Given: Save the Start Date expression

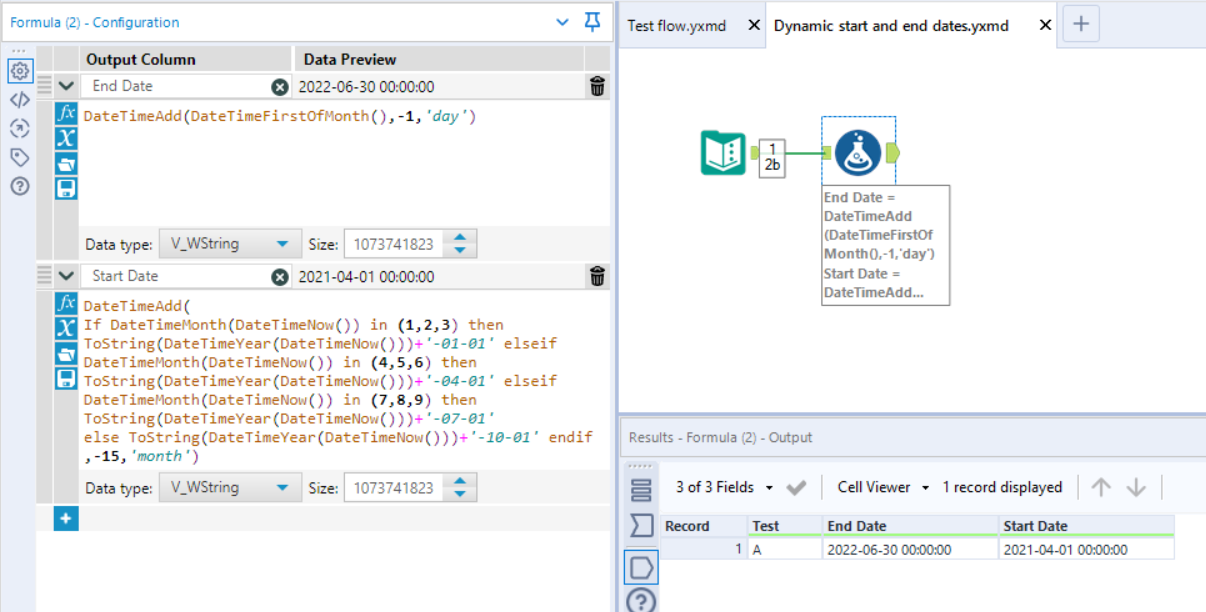Looking at the screenshot, I should pyautogui.click(x=66, y=378).
